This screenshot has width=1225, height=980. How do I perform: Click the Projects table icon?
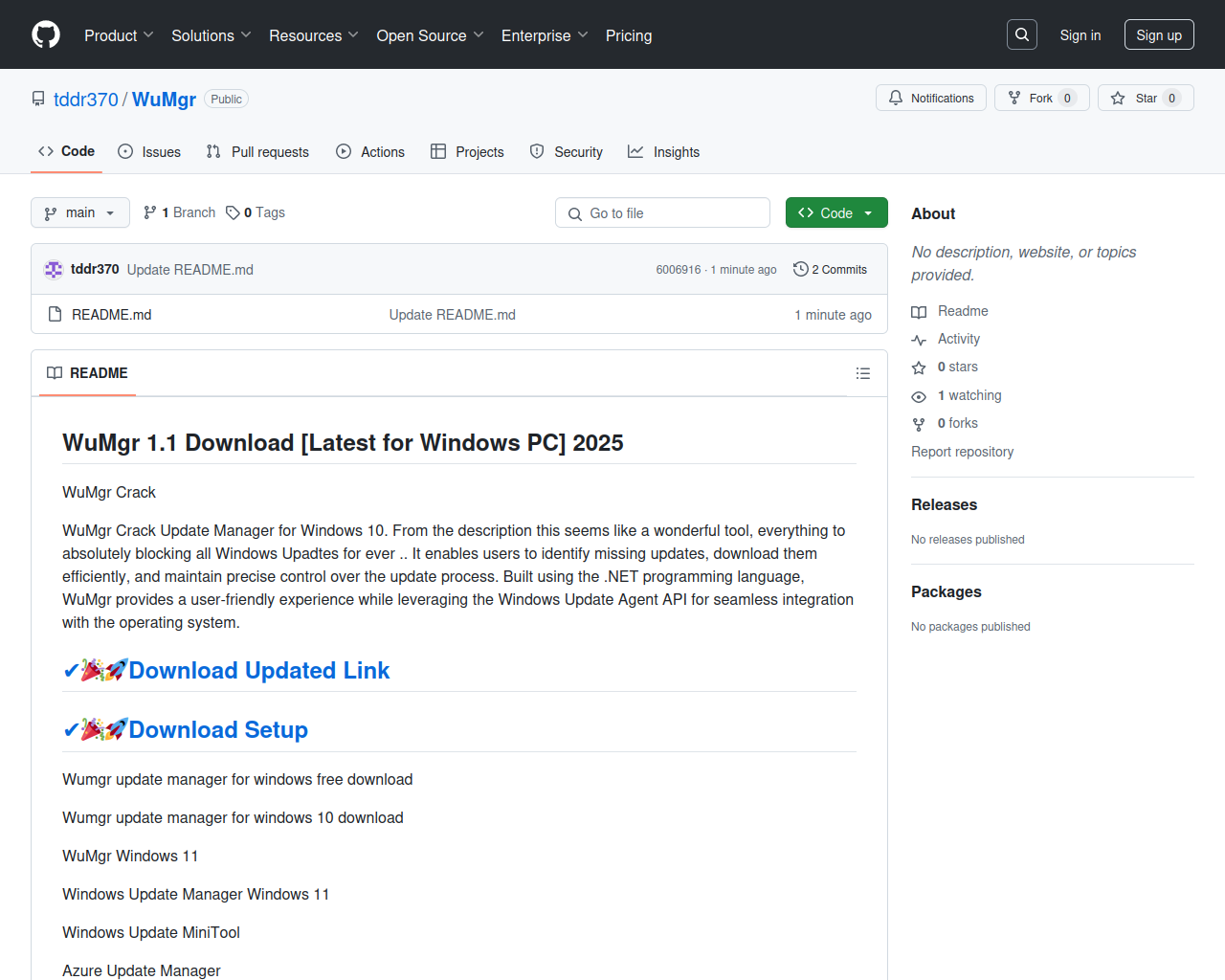[438, 151]
